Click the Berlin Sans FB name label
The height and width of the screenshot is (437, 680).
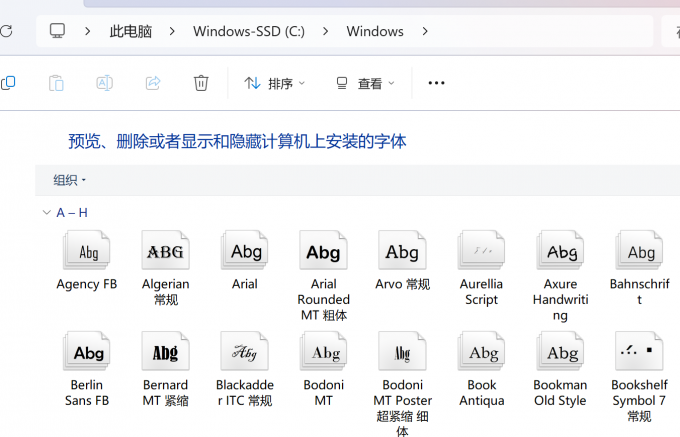point(87,393)
